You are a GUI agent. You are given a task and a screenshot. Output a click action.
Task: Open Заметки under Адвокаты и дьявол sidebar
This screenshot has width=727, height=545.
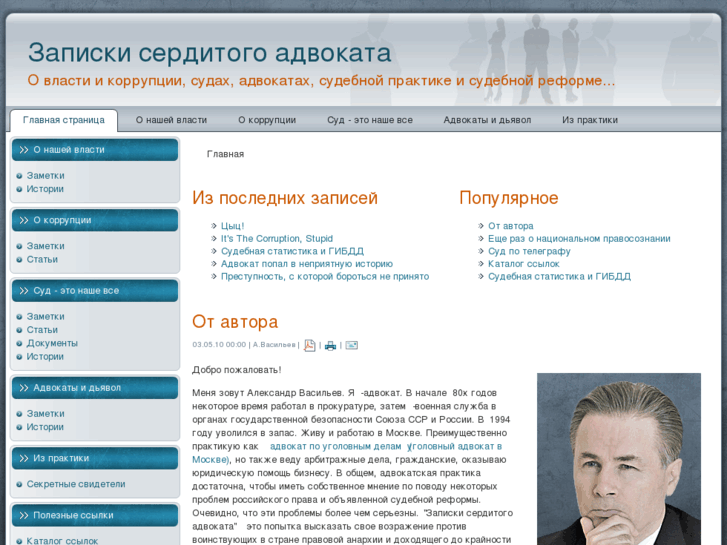click(45, 414)
